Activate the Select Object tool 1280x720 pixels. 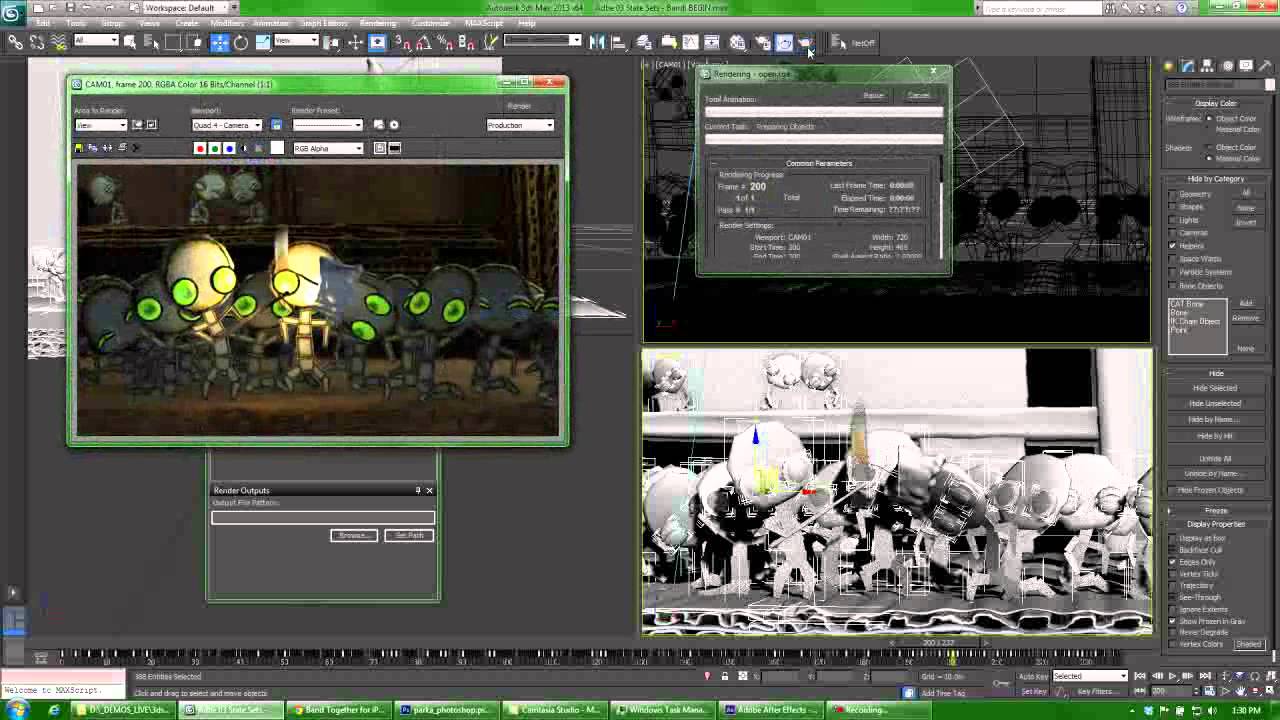[130, 42]
